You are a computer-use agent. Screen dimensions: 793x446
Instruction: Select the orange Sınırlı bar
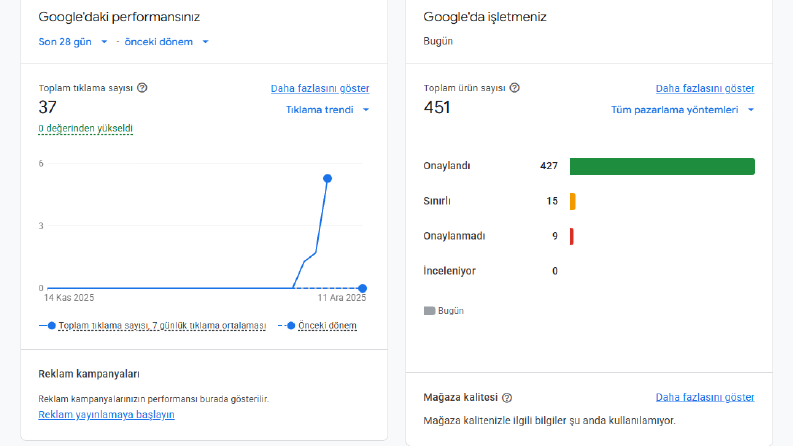coord(572,201)
